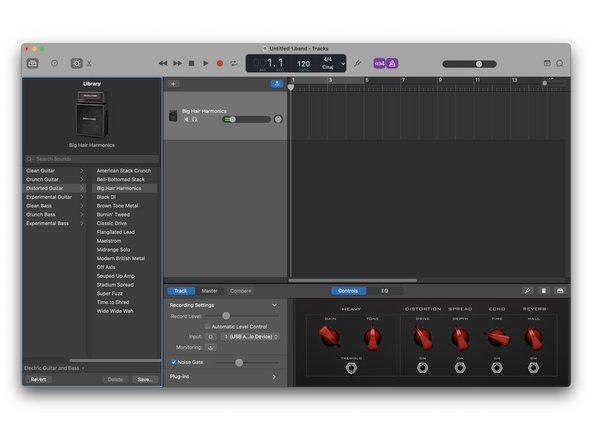Select the Distorted Guitar category
Viewport: 592px width, 444px height.
click(x=54, y=188)
